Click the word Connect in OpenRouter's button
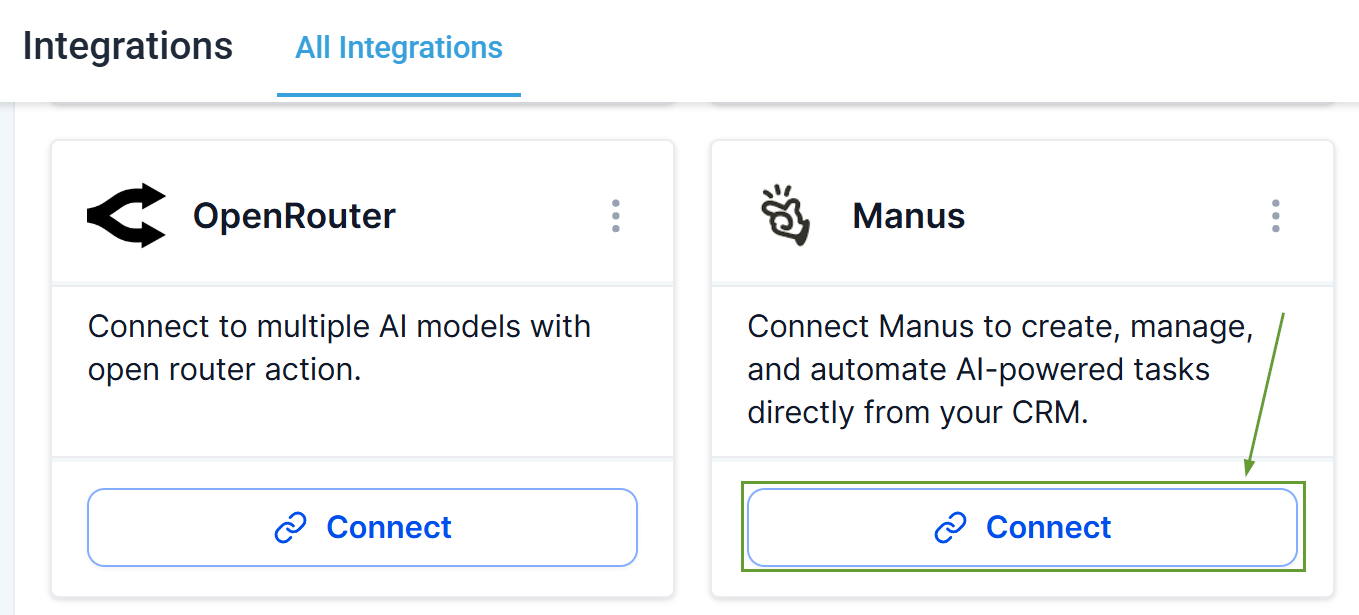Image resolution: width=1359 pixels, height=615 pixels. pos(389,528)
